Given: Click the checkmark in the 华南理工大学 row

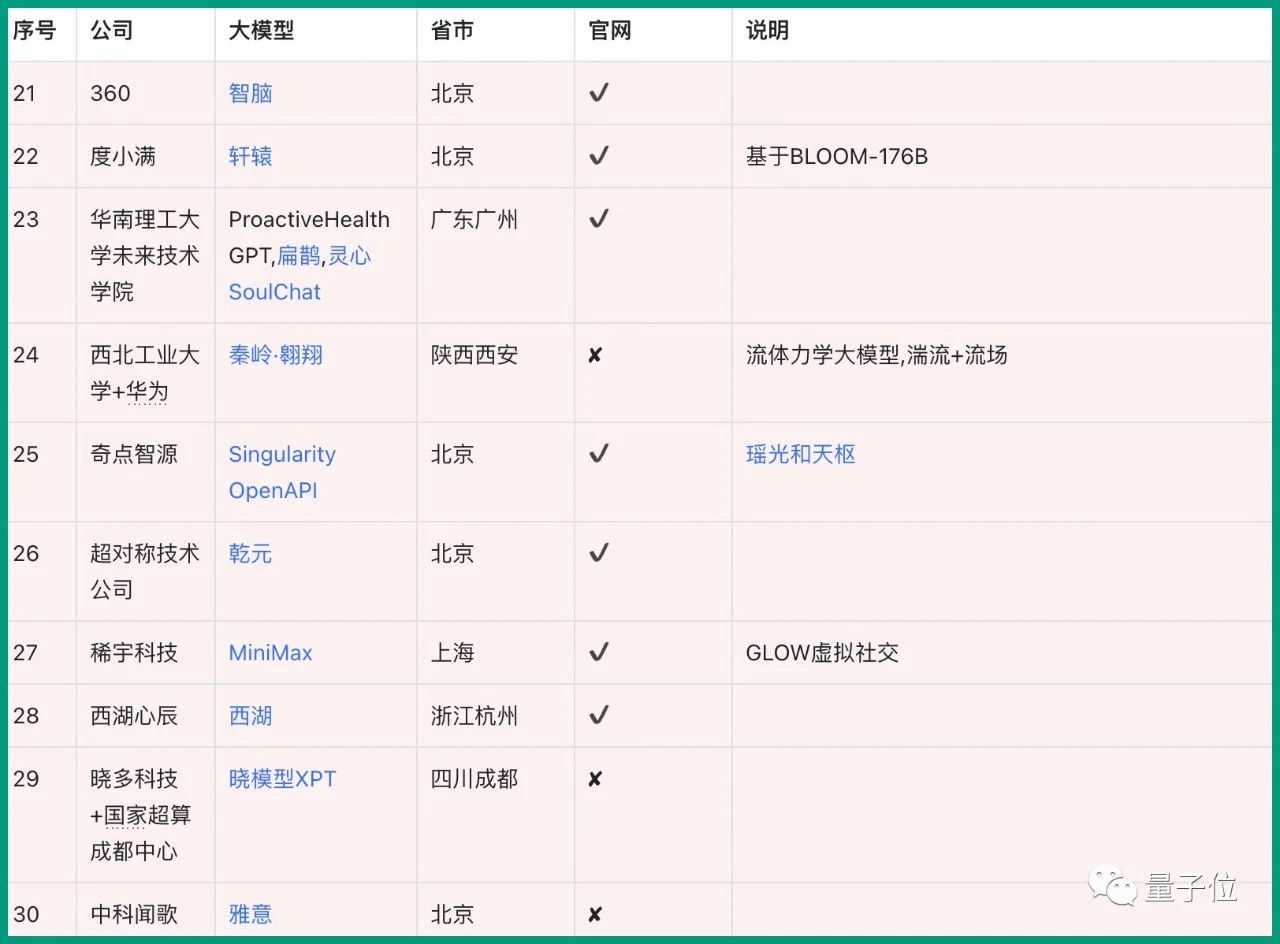Looking at the screenshot, I should click(x=599, y=219).
